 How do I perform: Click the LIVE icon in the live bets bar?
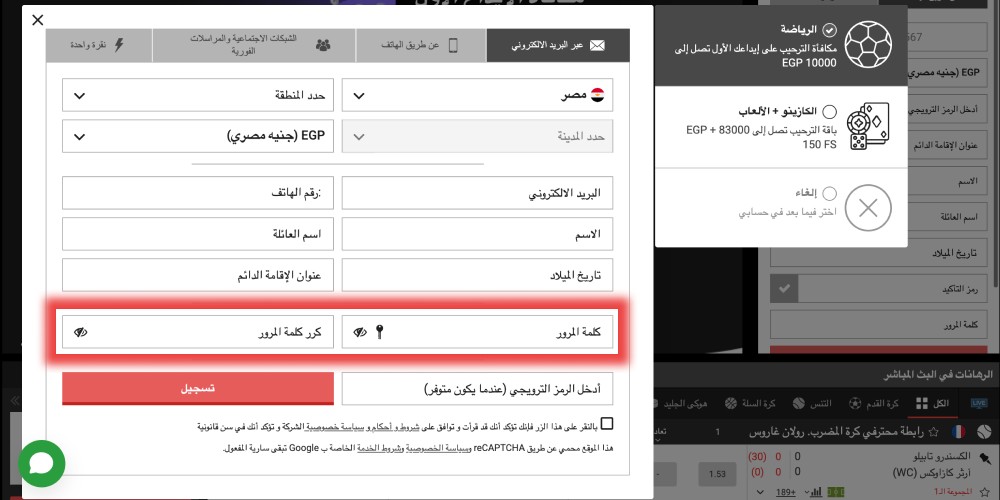click(x=978, y=403)
